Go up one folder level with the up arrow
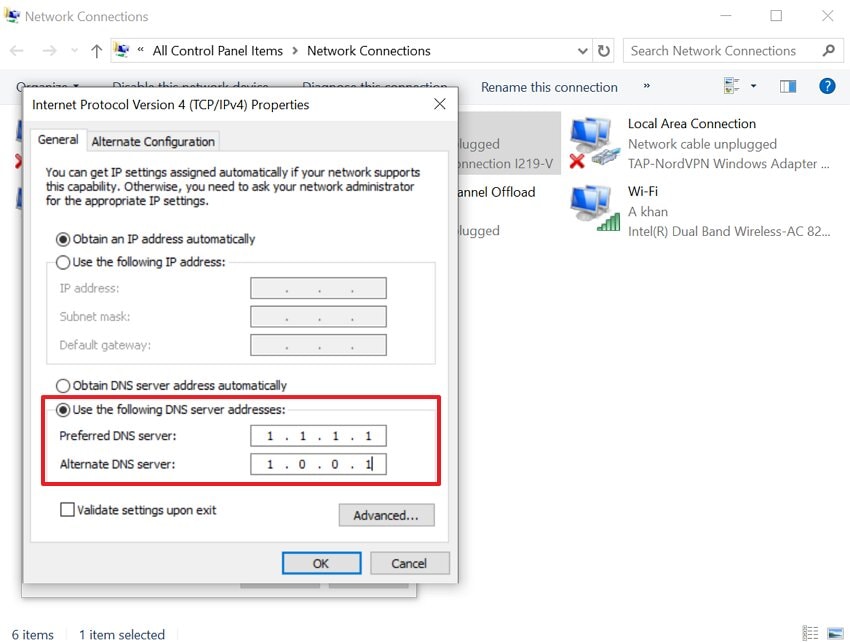 point(95,50)
